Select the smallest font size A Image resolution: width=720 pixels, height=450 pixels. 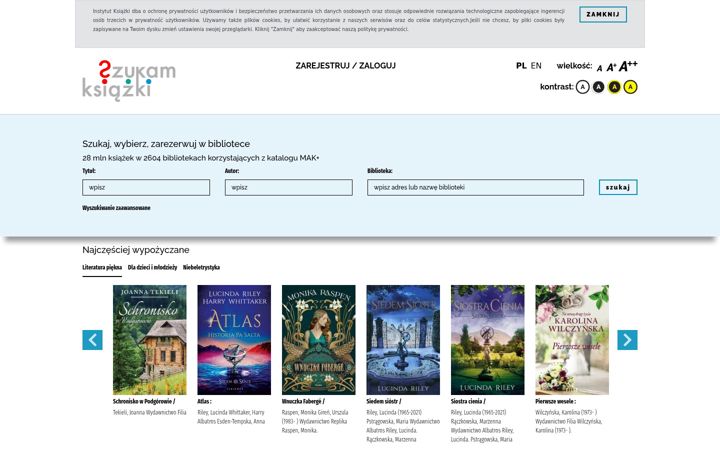[x=599, y=68]
